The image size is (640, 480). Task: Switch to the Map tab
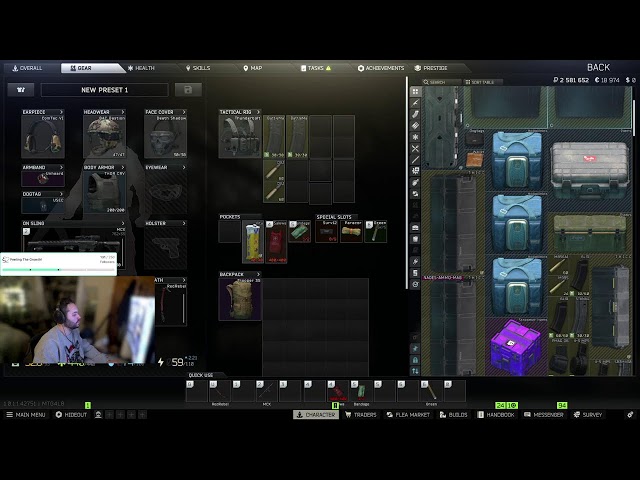(x=253, y=68)
